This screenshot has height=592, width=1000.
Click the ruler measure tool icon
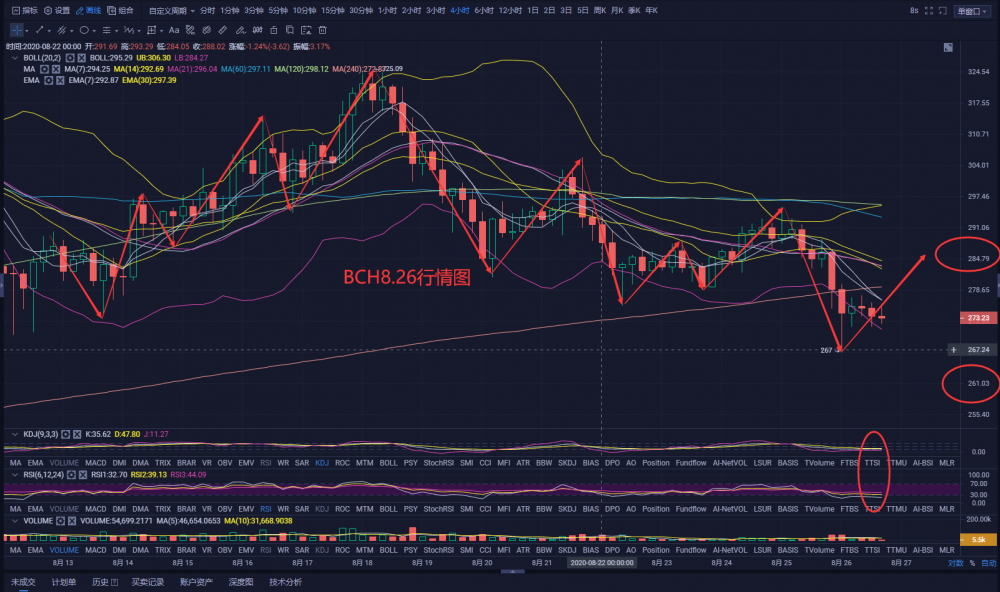tap(223, 30)
